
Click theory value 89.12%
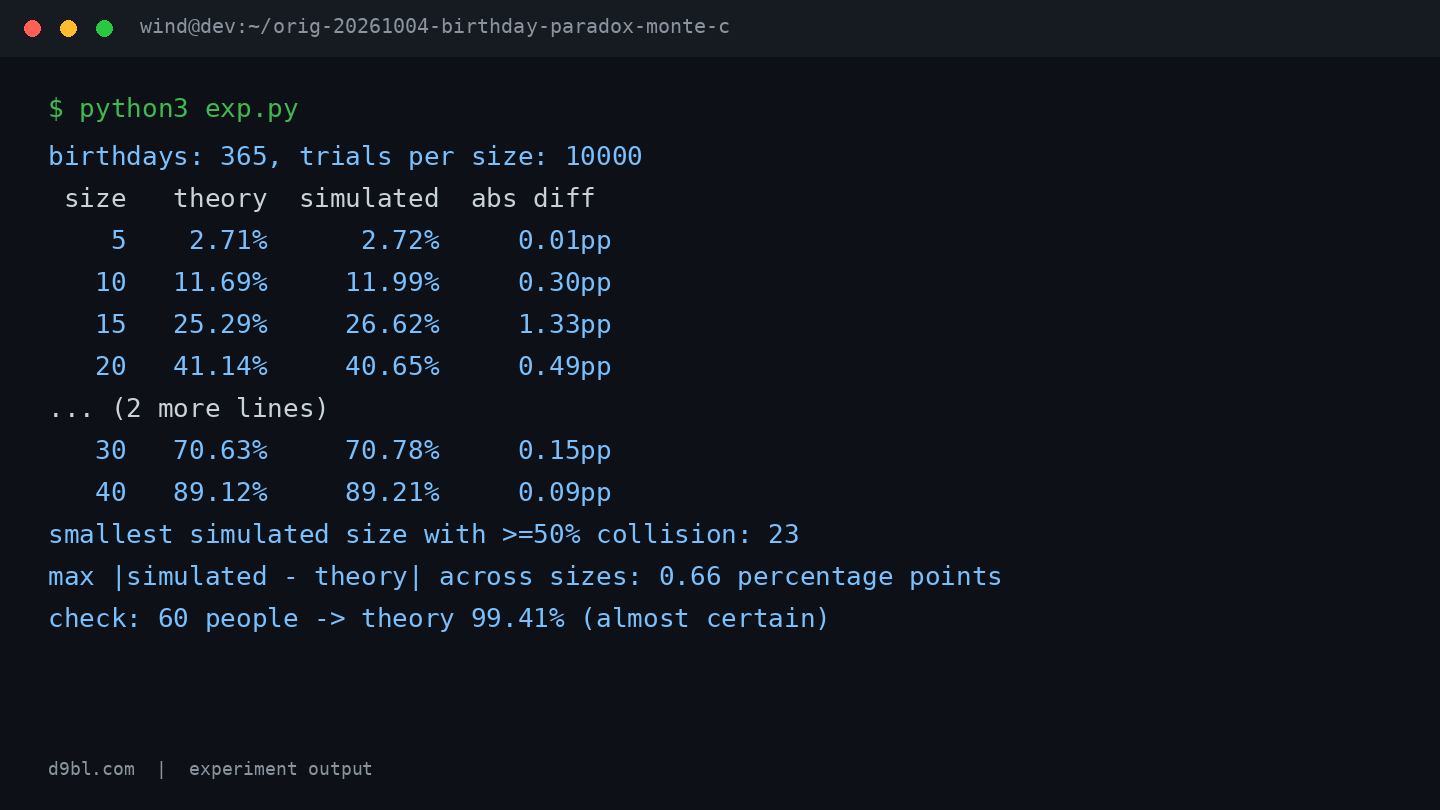pos(220,493)
